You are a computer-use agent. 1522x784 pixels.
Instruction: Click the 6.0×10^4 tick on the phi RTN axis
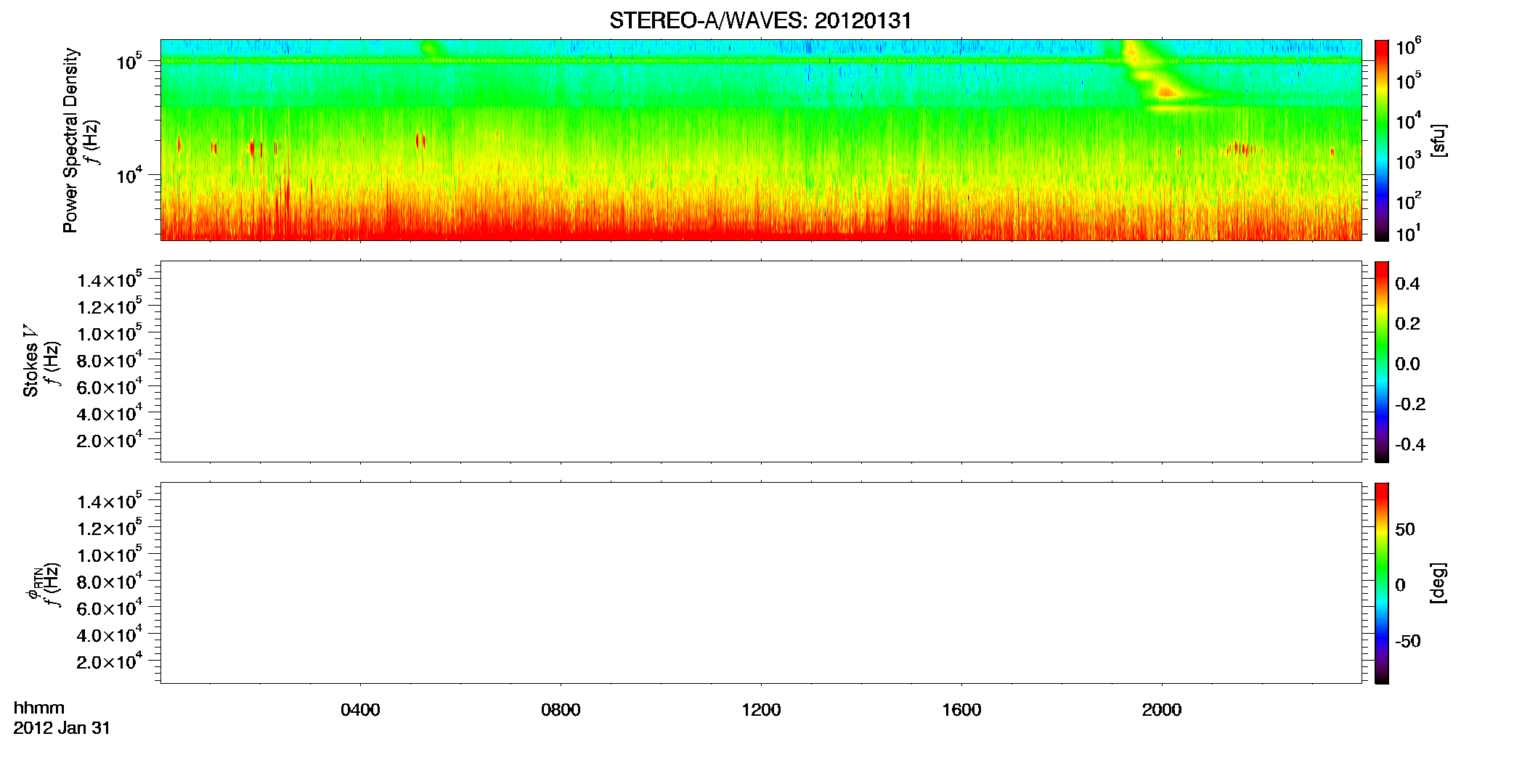click(110, 608)
